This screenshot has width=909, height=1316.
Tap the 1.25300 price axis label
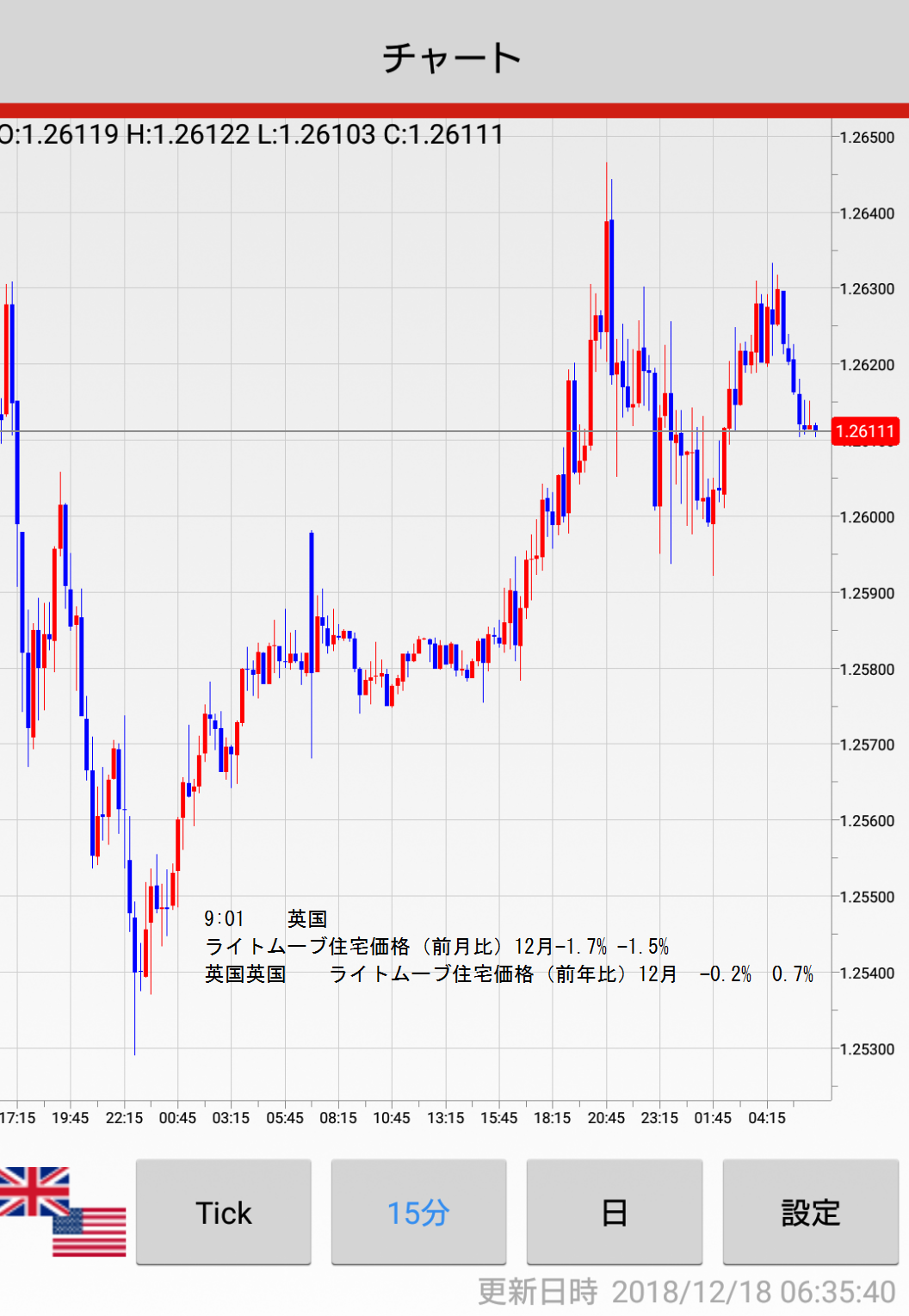(867, 1049)
